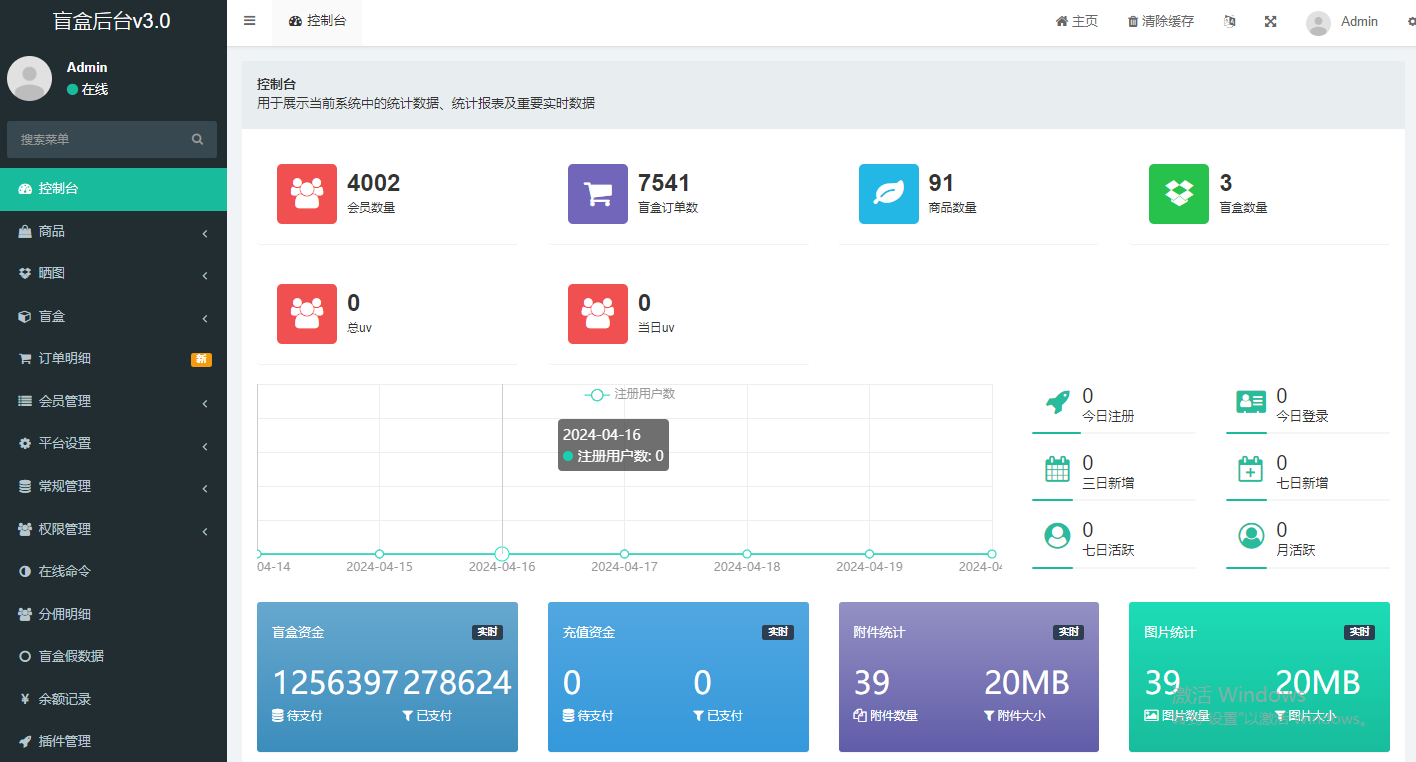Select the 订单明细 cart icon in sidebar
Viewport: 1416px width, 762px height.
pos(23,358)
